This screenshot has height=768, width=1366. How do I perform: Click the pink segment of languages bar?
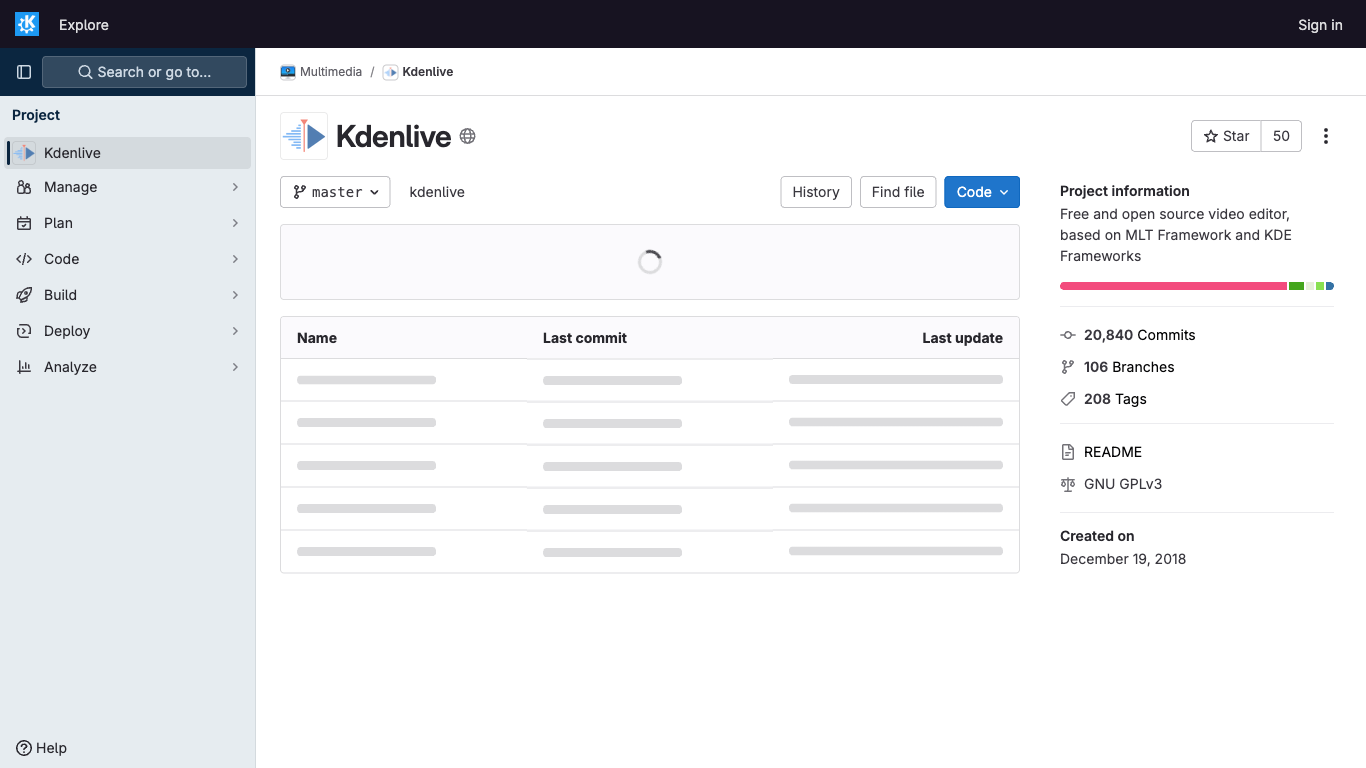(x=1173, y=286)
